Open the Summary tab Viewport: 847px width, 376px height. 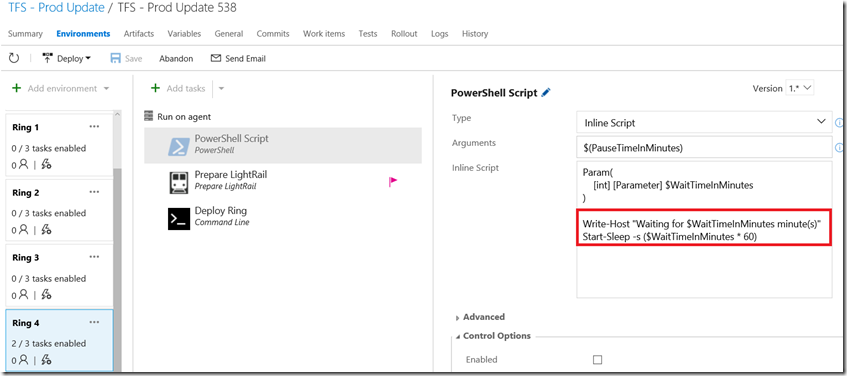click(x=25, y=33)
